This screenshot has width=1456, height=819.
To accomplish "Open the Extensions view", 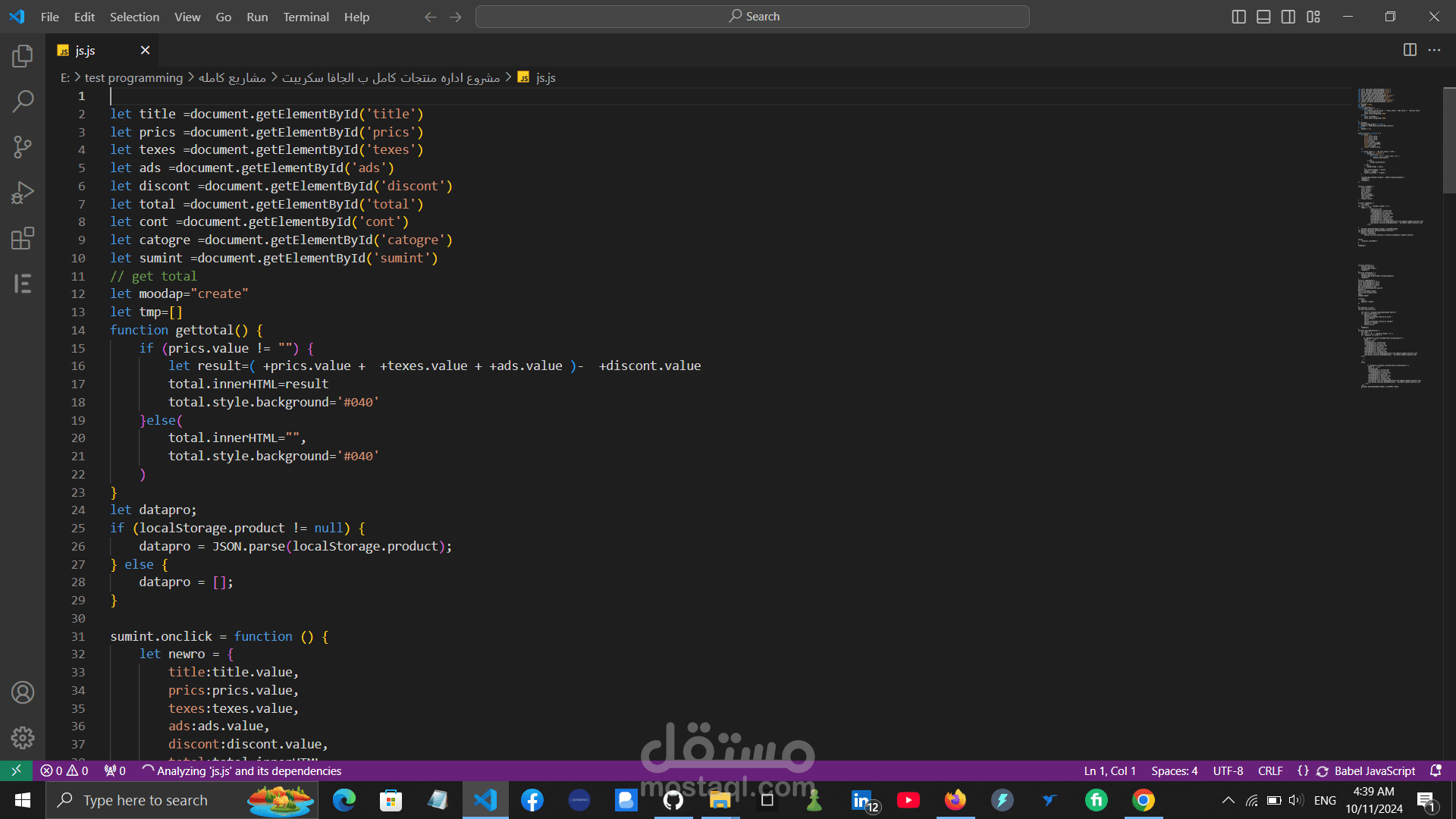I will point(23,238).
